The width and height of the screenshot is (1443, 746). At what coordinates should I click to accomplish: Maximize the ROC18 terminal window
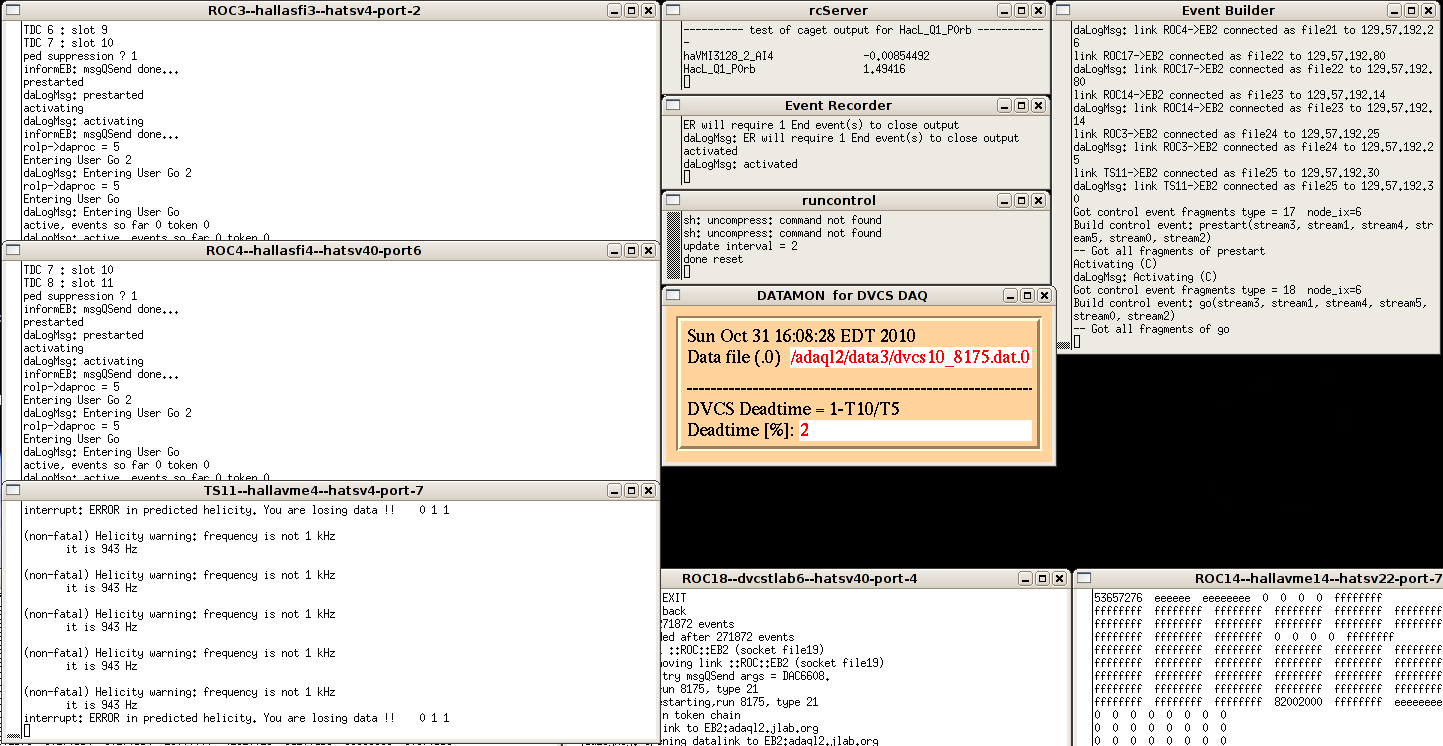[x=1041, y=578]
